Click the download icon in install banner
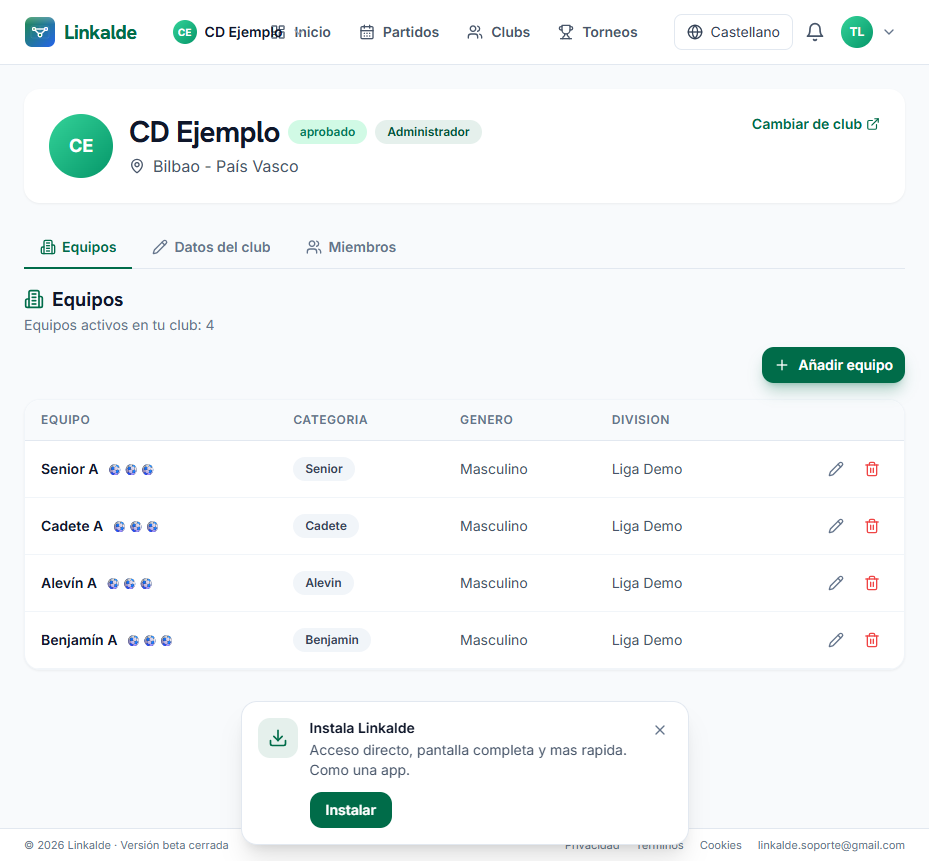This screenshot has height=861, width=929. 278,738
